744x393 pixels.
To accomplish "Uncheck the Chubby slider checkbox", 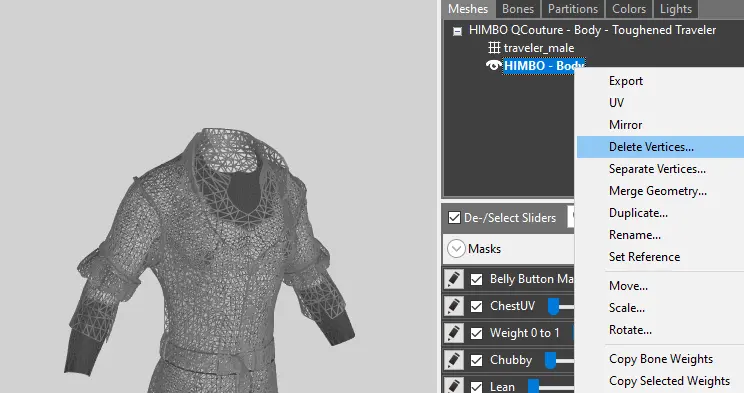I will pyautogui.click(x=476, y=360).
